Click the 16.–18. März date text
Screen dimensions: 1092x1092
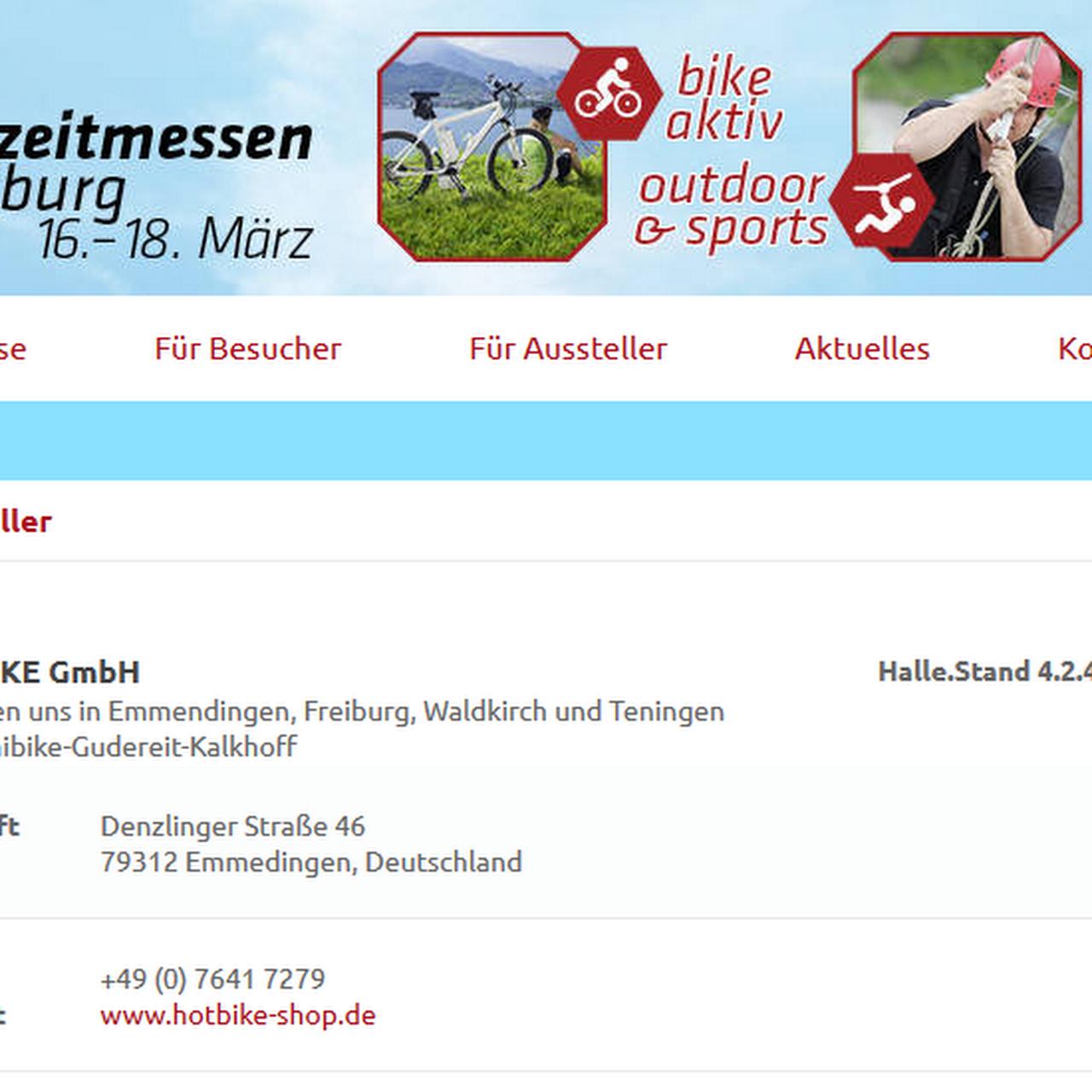pos(177,239)
